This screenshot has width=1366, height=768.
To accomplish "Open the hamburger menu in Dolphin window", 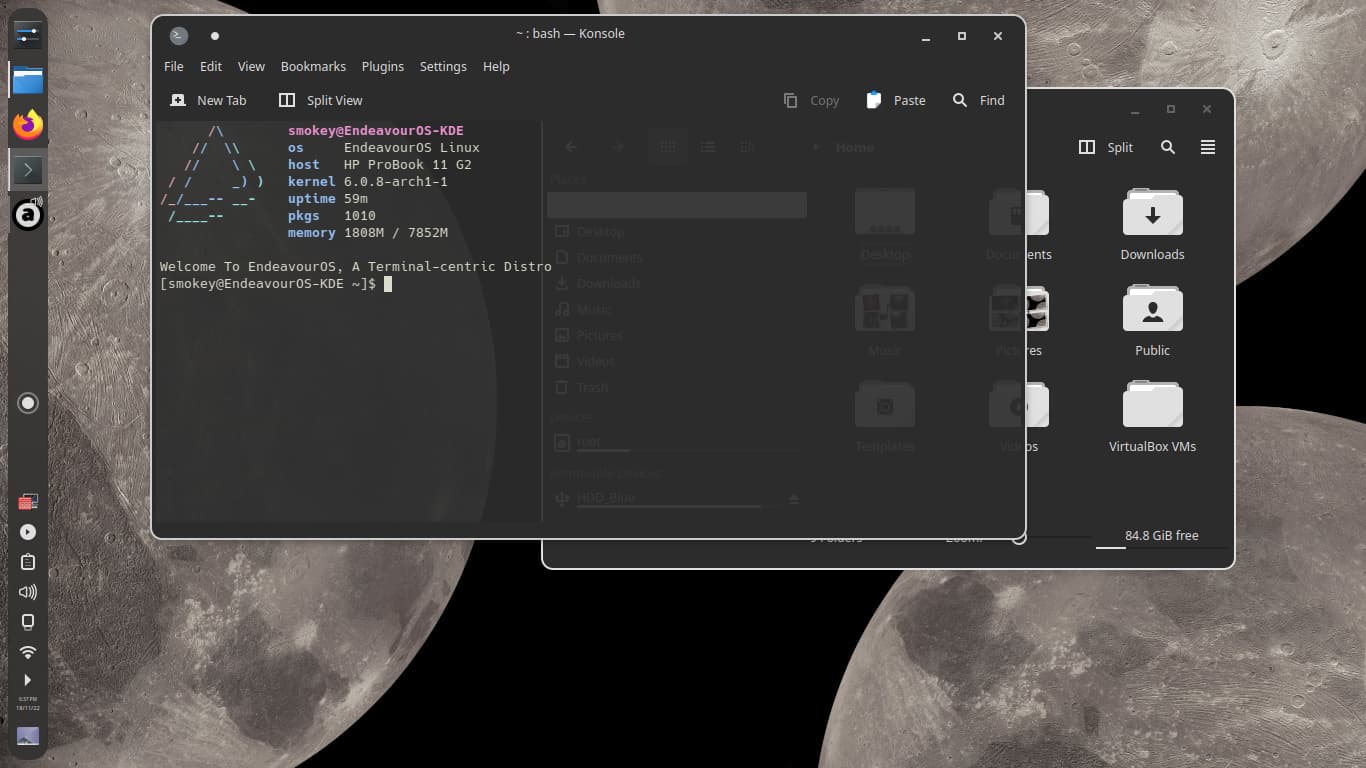I will 1208,147.
